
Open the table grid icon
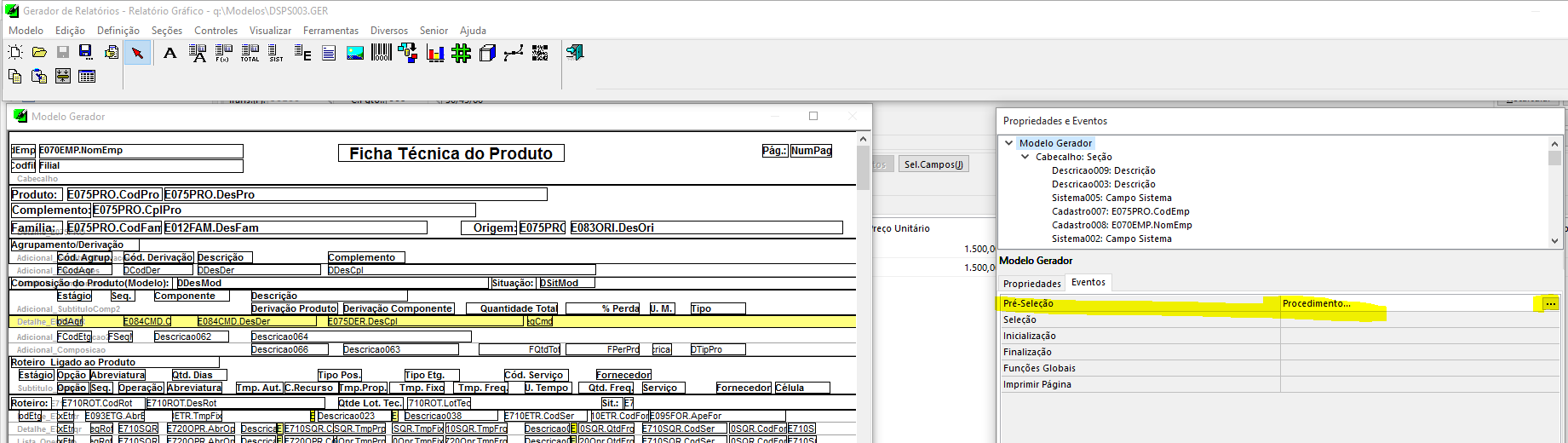coord(87,77)
